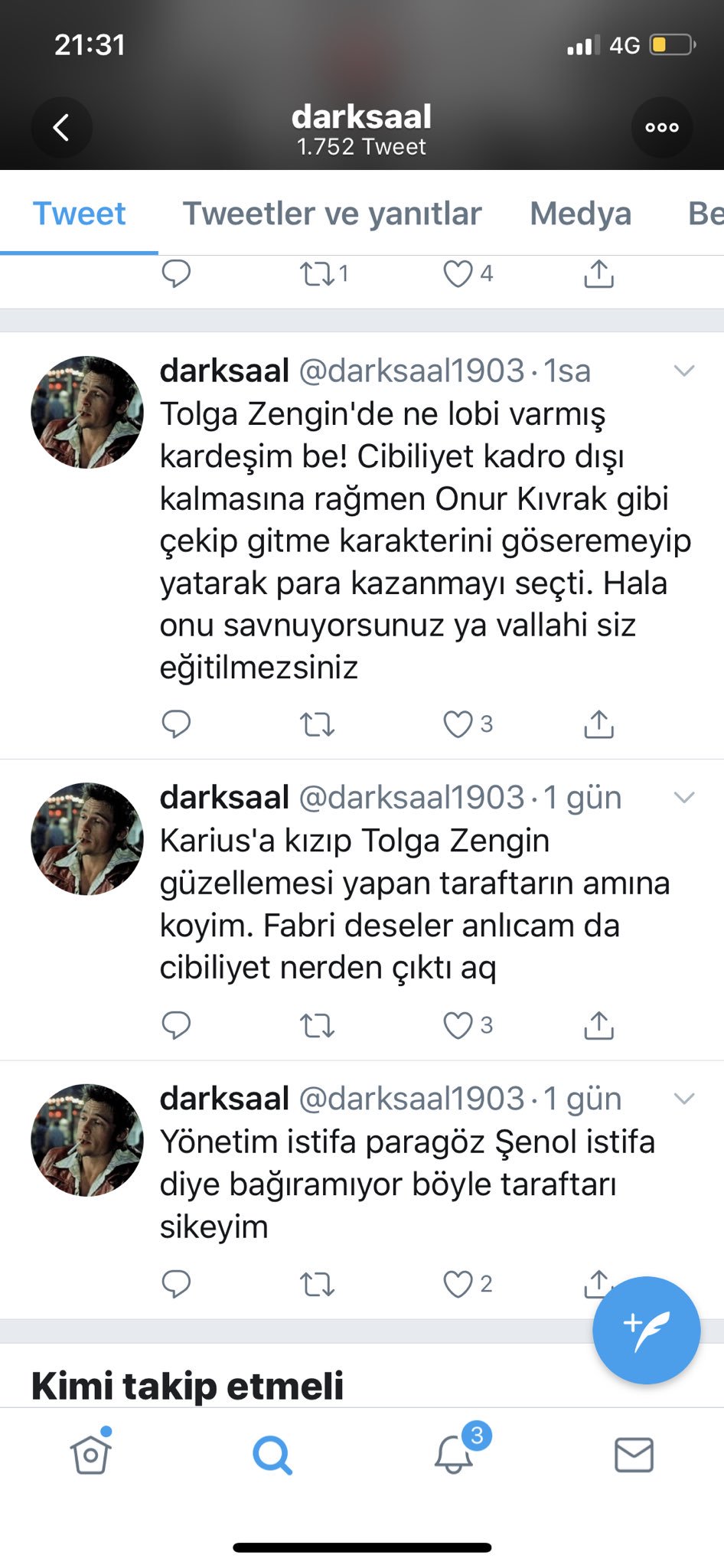The image size is (724, 1568).
Task: Tap profile avatar on Yönetim istifa tweet
Action: tap(87, 1140)
